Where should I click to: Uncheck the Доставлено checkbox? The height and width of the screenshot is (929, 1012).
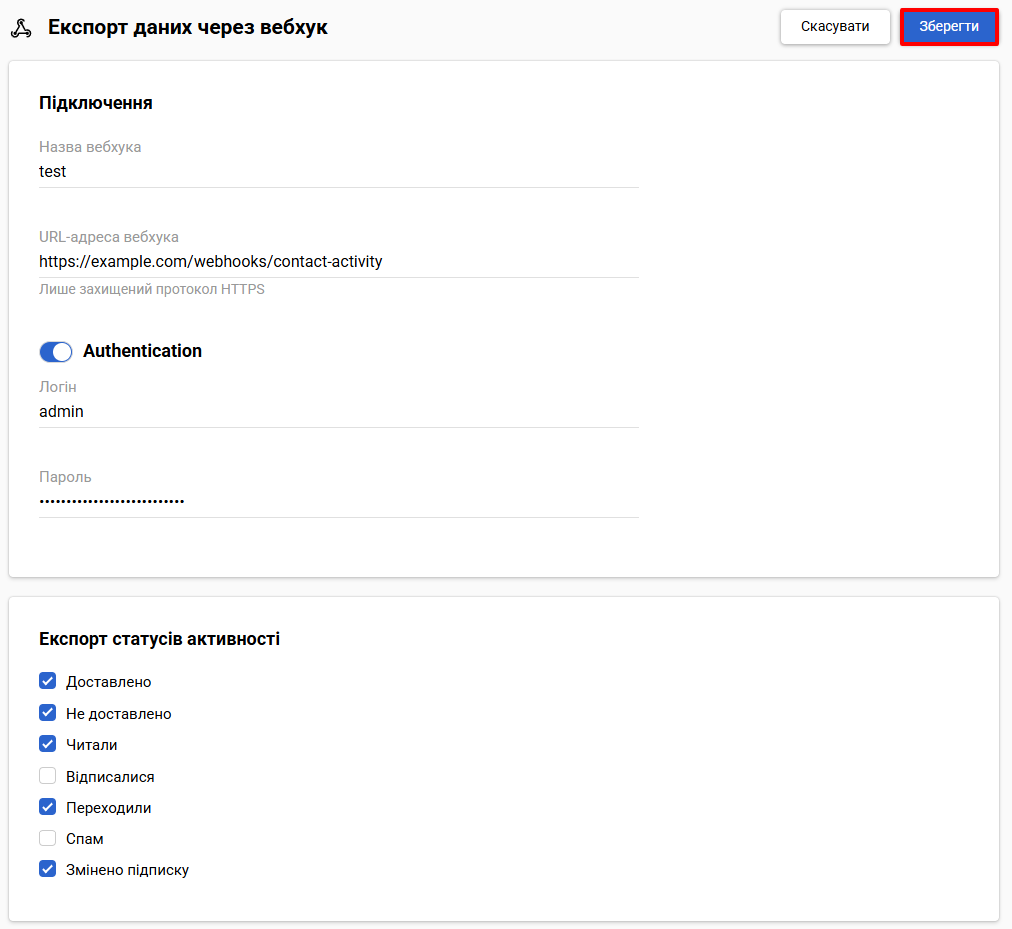(48, 681)
